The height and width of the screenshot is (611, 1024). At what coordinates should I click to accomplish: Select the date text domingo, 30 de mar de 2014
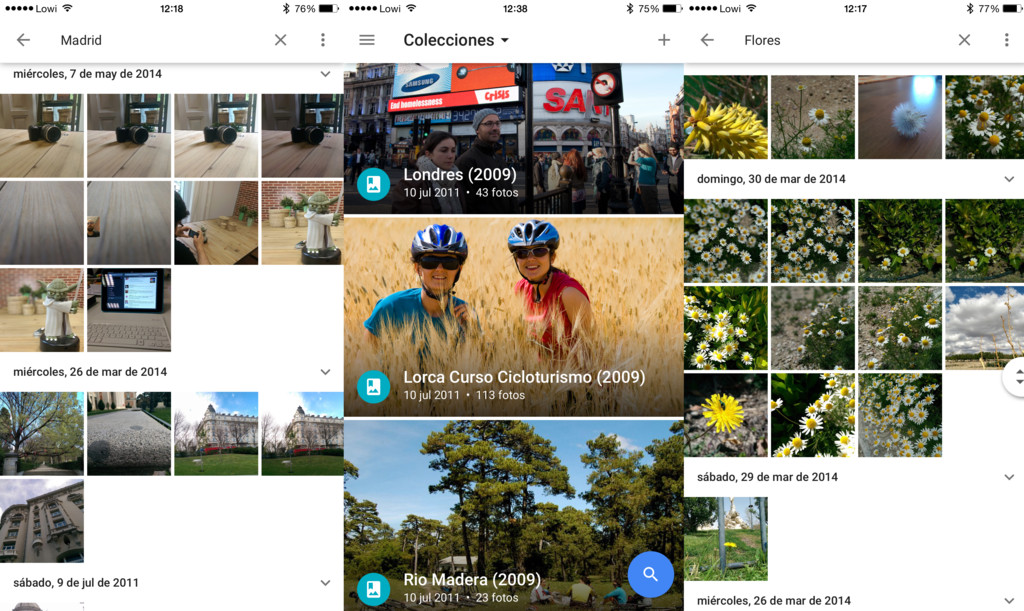click(771, 179)
